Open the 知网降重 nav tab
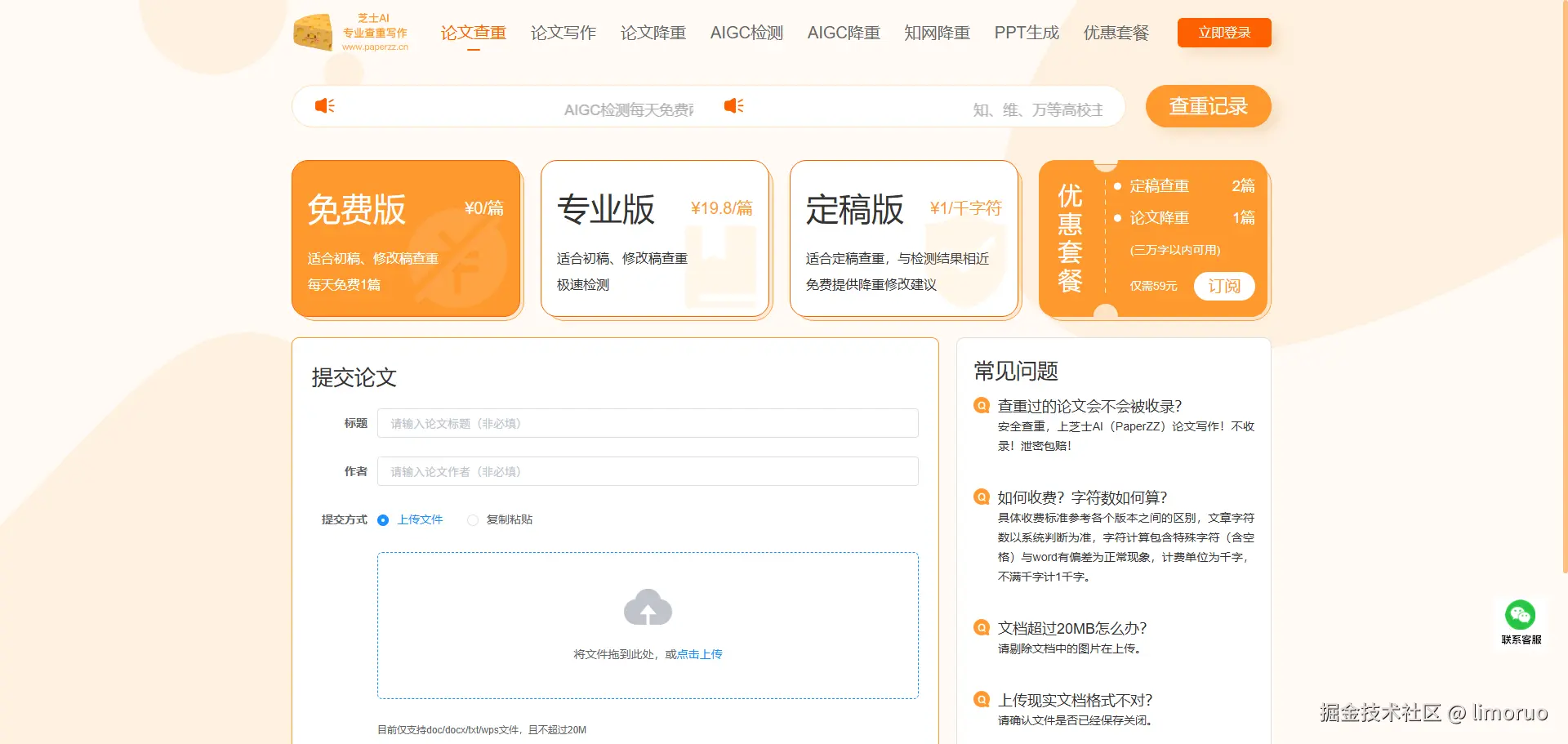The height and width of the screenshot is (744, 1568). point(938,33)
